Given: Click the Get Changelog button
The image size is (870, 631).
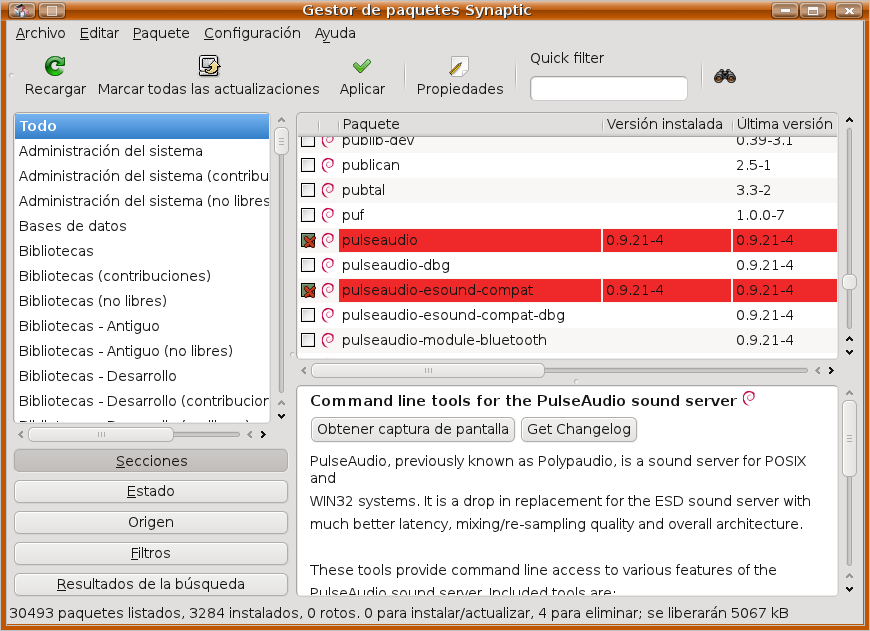Looking at the screenshot, I should pyautogui.click(x=579, y=429).
